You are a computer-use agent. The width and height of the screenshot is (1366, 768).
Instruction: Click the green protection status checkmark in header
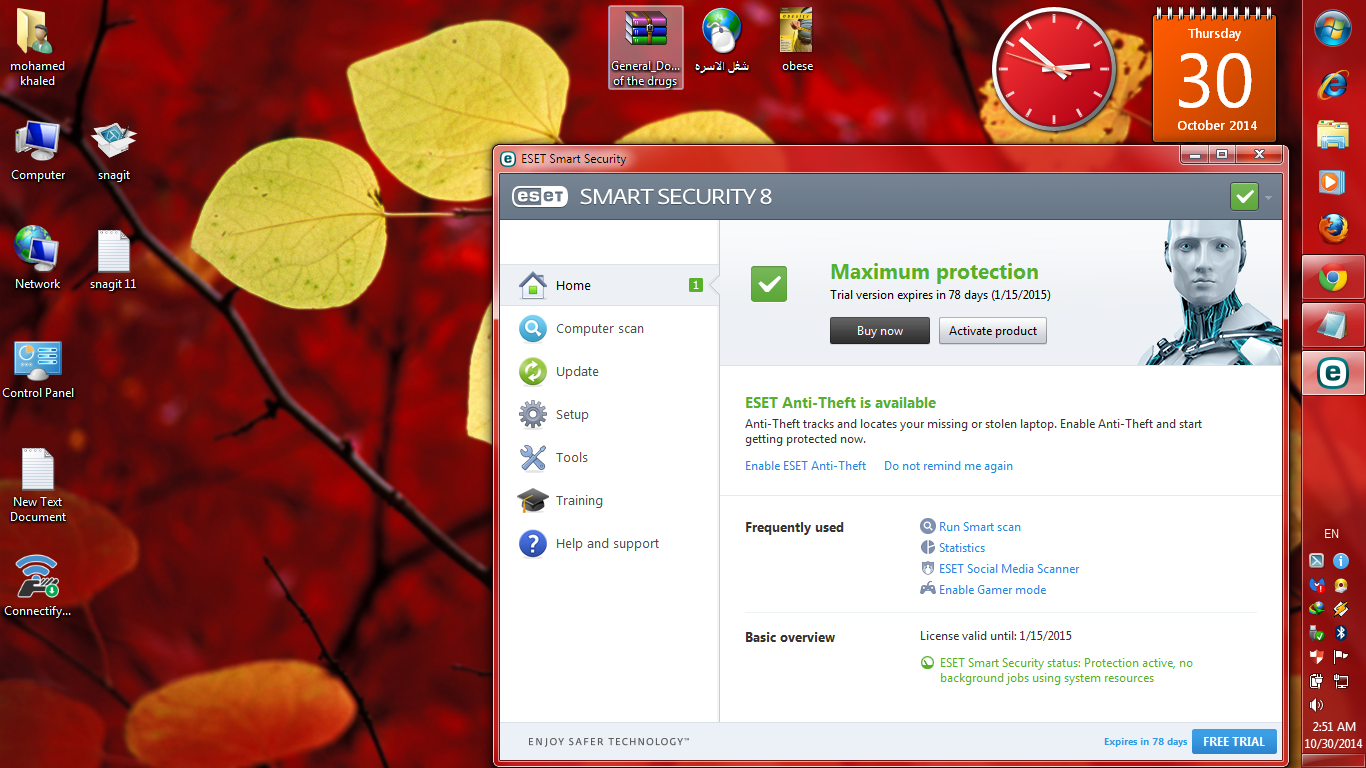(1245, 197)
